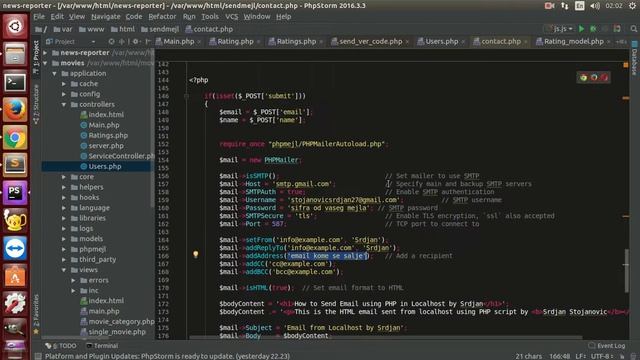Start debugging with the green bug icon
640x360 pixels.
point(593,29)
